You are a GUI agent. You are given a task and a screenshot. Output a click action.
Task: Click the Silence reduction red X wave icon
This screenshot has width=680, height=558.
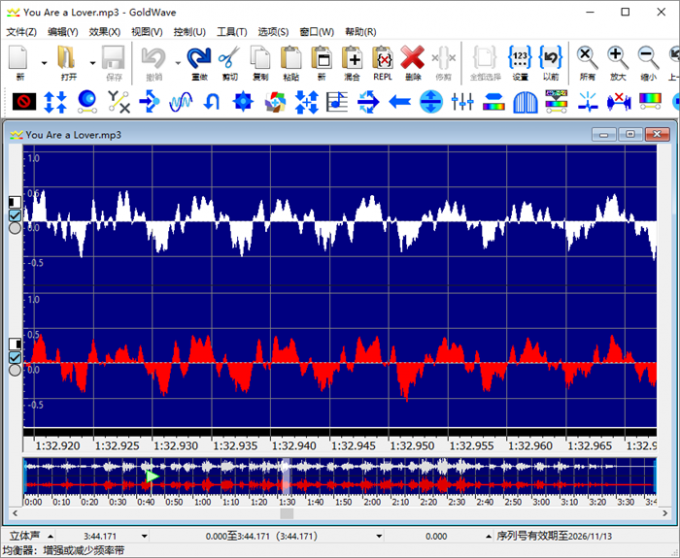coord(619,102)
